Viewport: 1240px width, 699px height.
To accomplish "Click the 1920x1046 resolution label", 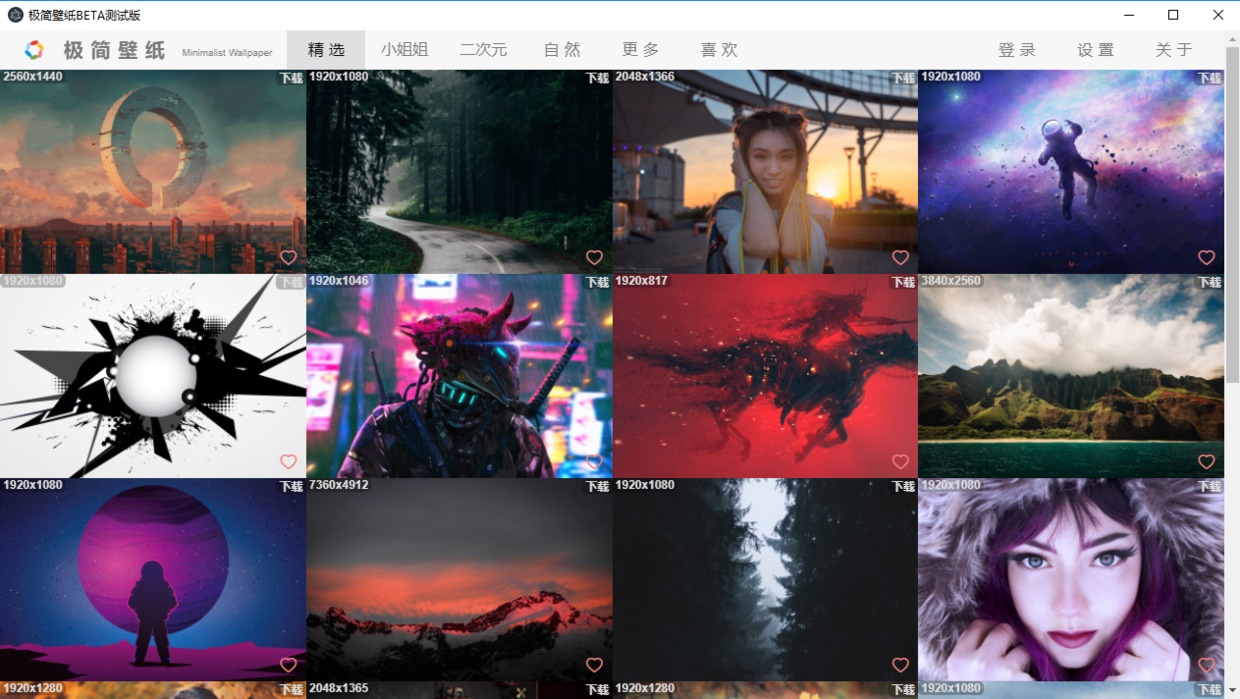I will pos(339,281).
